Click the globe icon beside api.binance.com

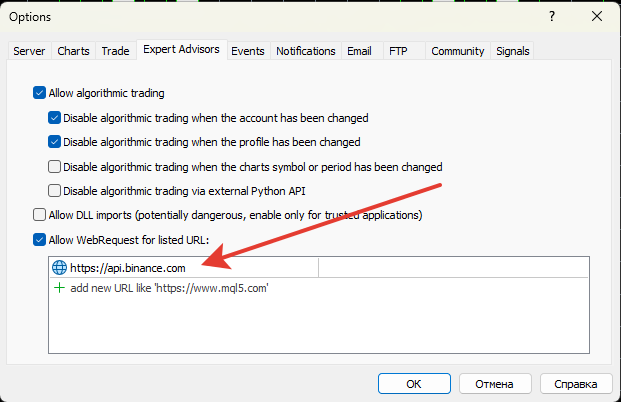point(59,268)
